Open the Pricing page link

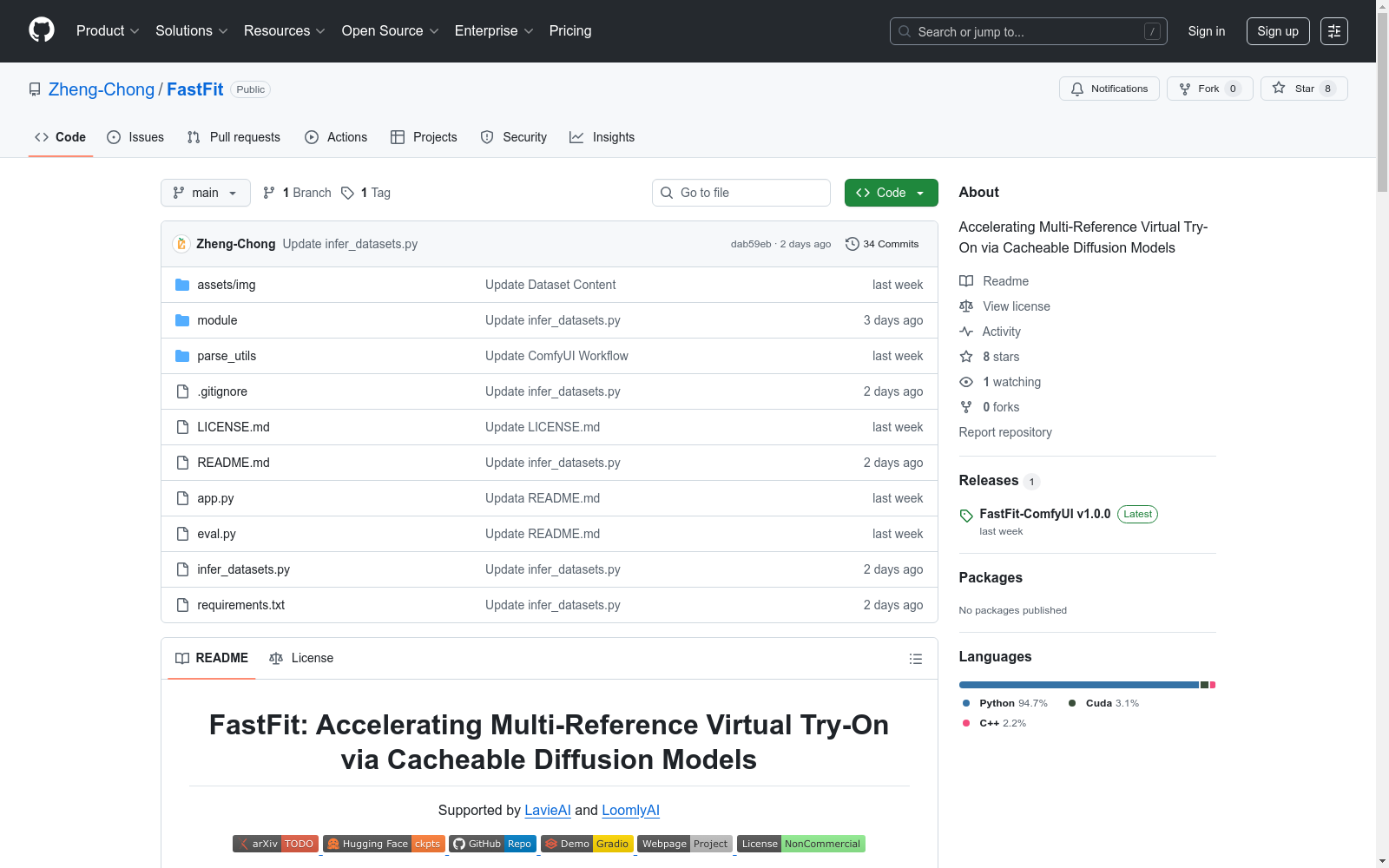tap(570, 31)
